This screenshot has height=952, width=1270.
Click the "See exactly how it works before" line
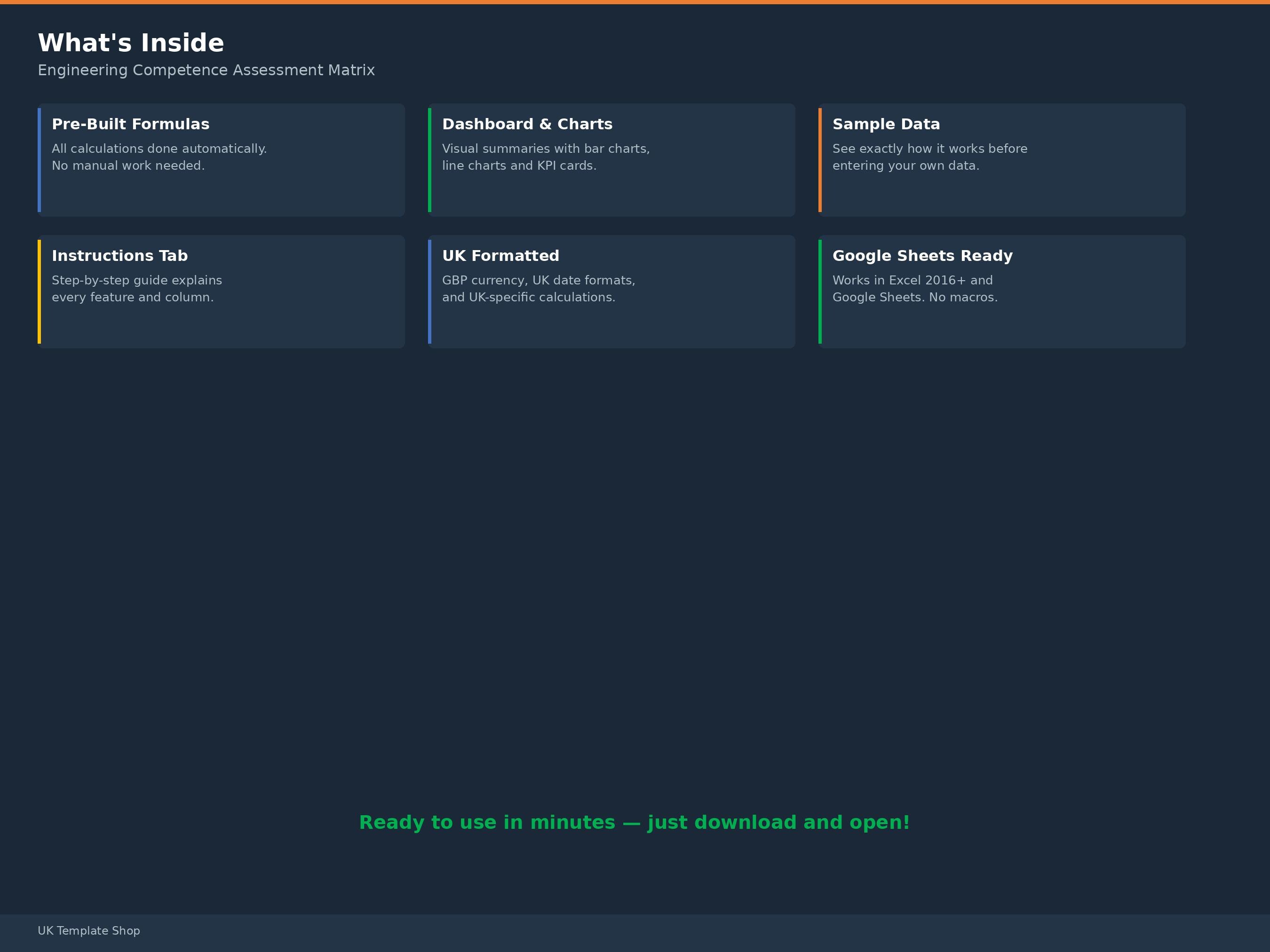click(929, 149)
